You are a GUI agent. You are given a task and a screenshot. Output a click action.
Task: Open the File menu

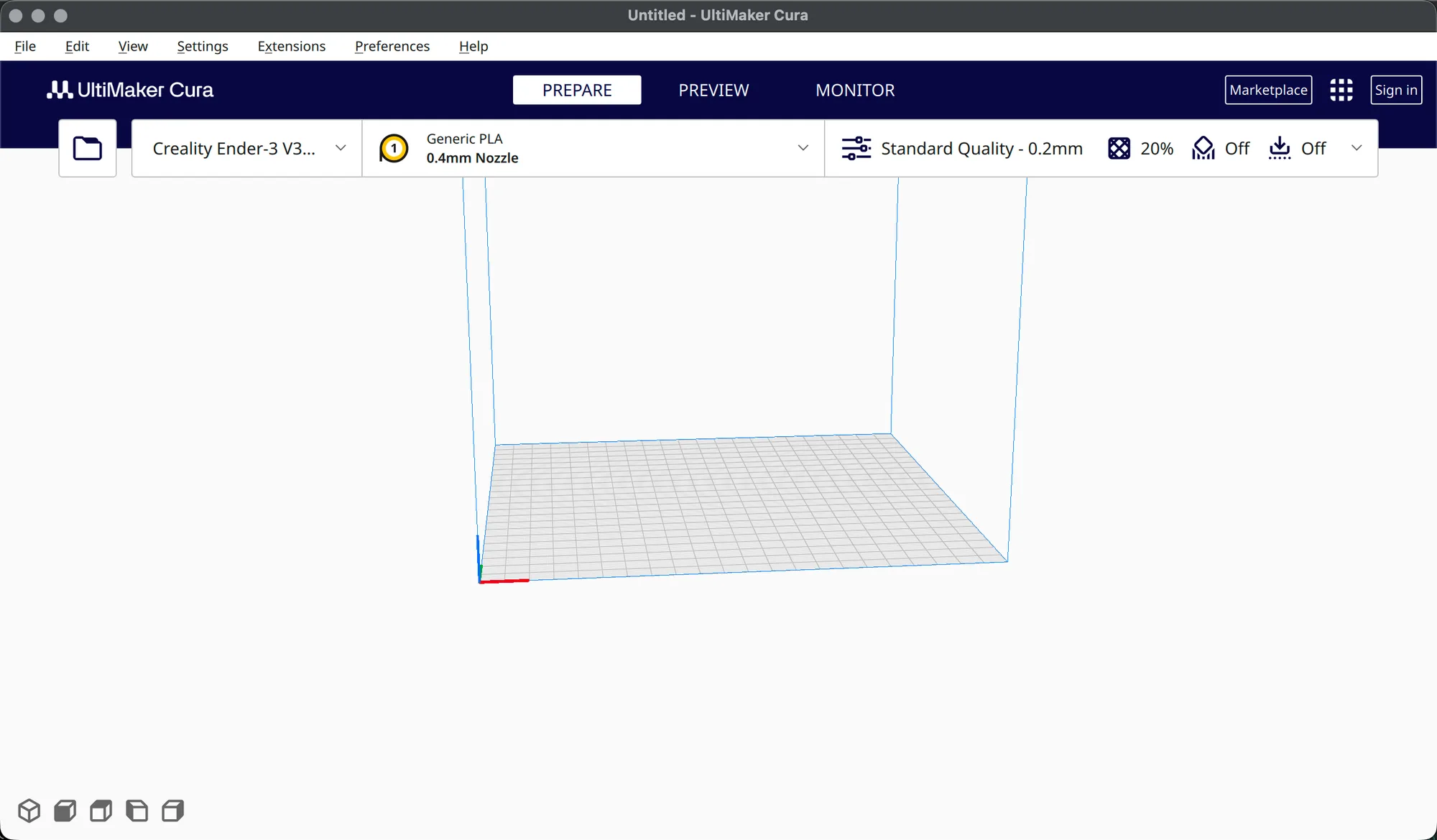point(25,46)
